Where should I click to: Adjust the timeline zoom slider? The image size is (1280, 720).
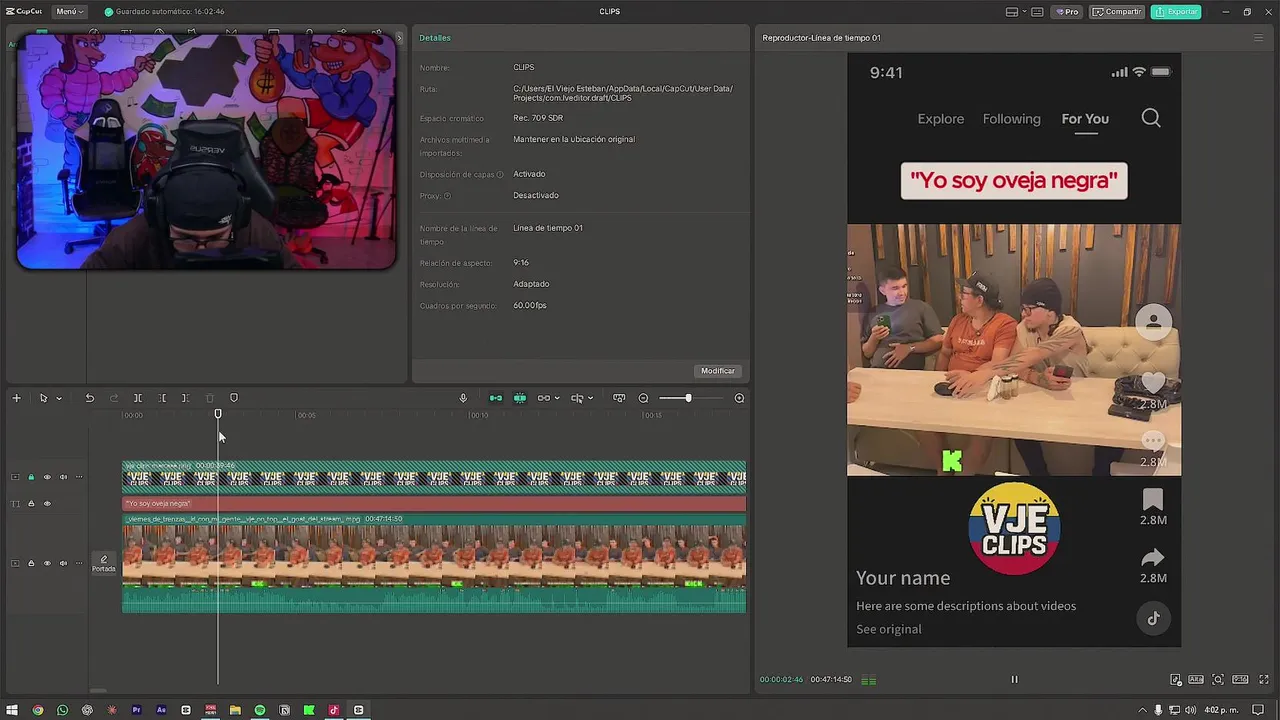(x=688, y=398)
